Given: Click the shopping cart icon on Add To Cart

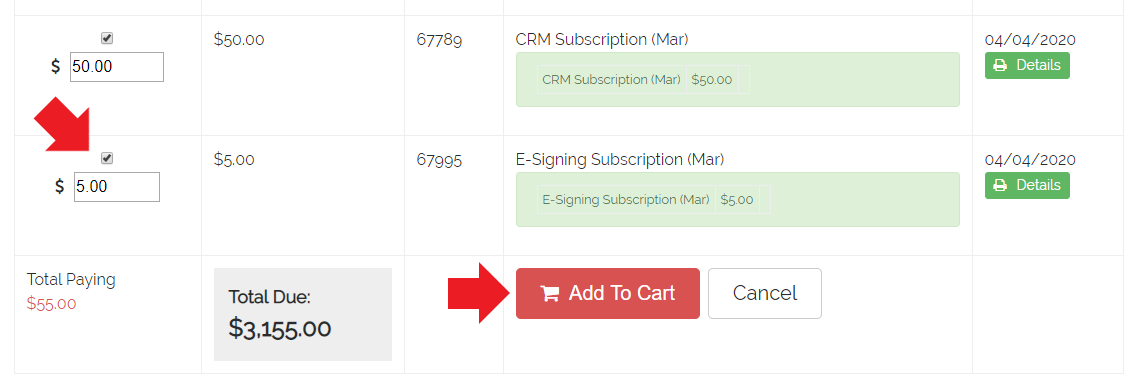Looking at the screenshot, I should point(551,293).
